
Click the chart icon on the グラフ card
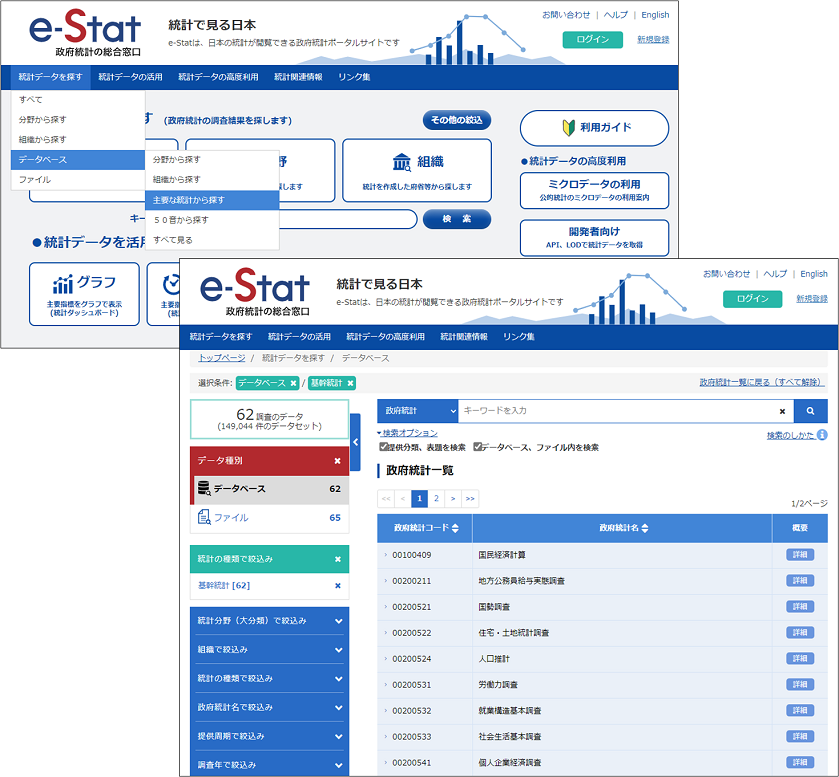[x=63, y=284]
